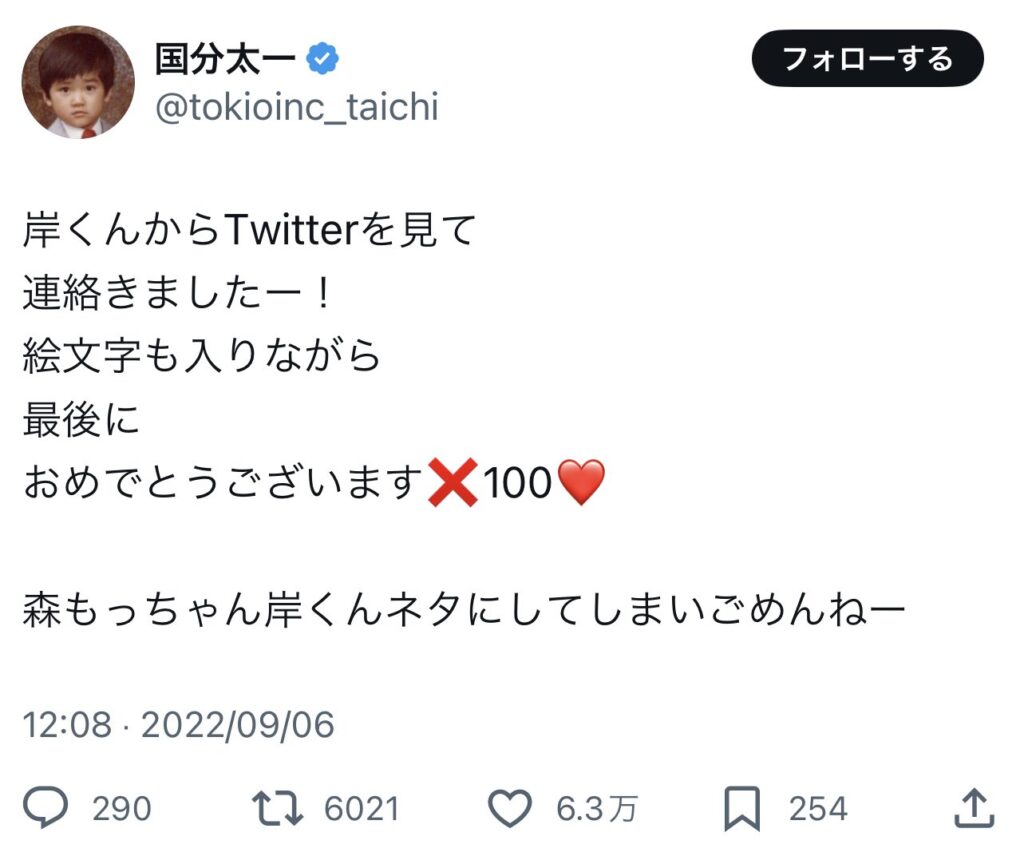The width and height of the screenshot is (1024, 868).
Task: Open the @tokioinc_taichi handle link
Action: (x=296, y=107)
